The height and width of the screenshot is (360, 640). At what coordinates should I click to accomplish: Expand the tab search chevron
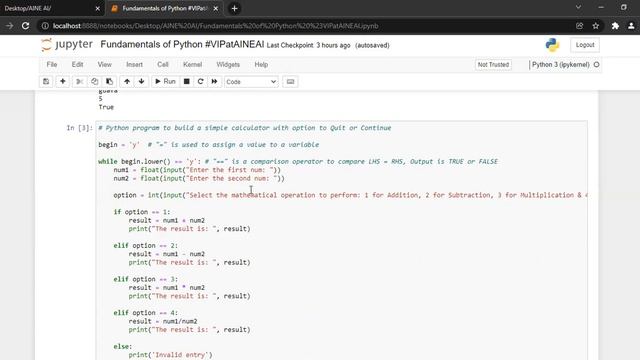point(578,7)
